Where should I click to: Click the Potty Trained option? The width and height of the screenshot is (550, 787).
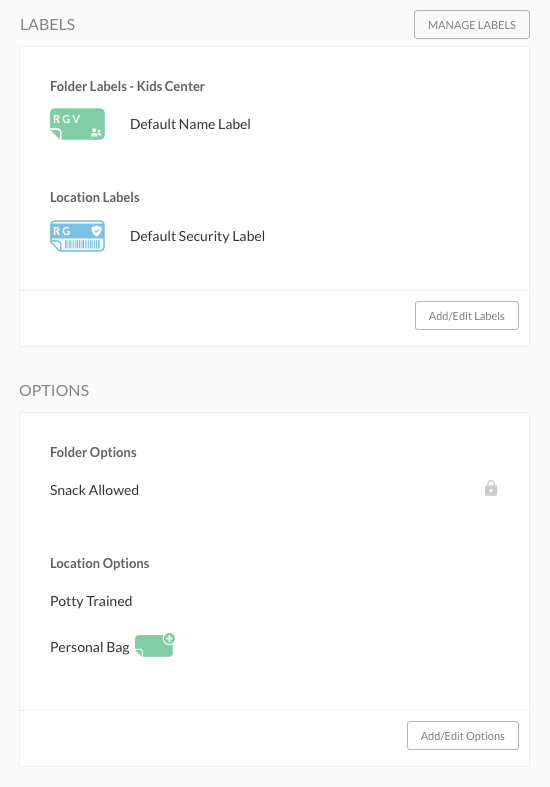[91, 601]
